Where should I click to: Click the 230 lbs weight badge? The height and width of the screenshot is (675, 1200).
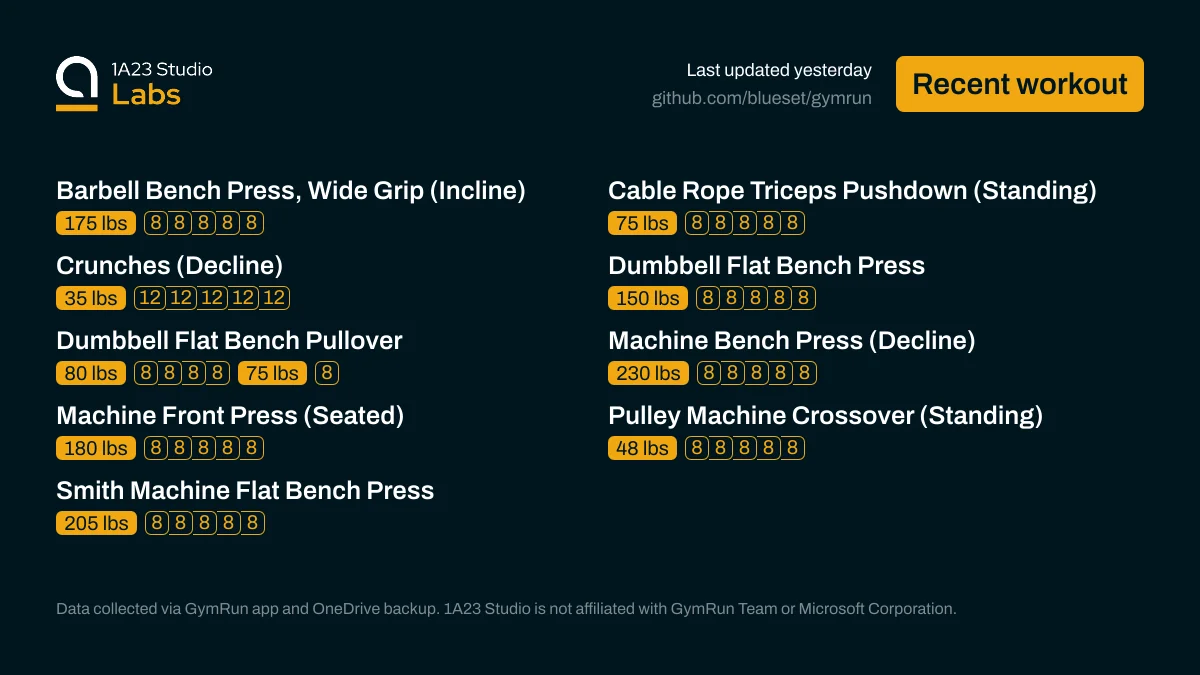point(648,373)
